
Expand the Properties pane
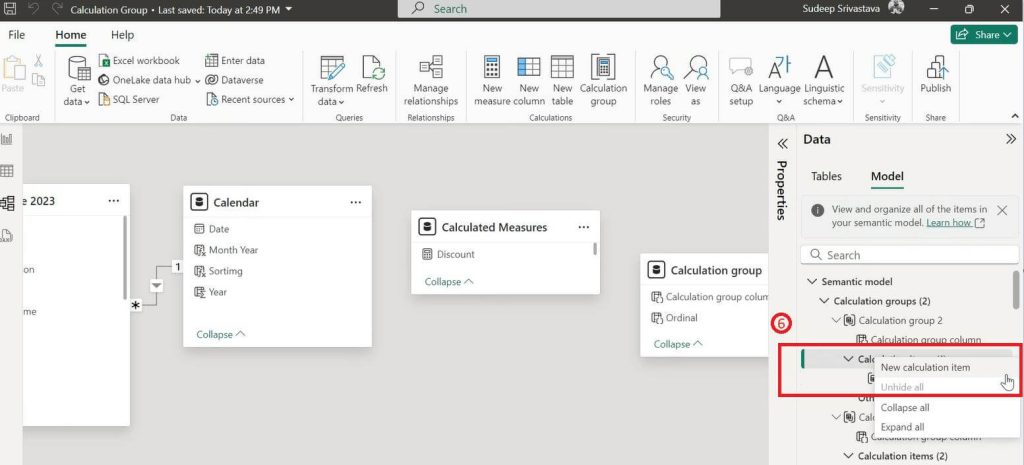(x=782, y=144)
